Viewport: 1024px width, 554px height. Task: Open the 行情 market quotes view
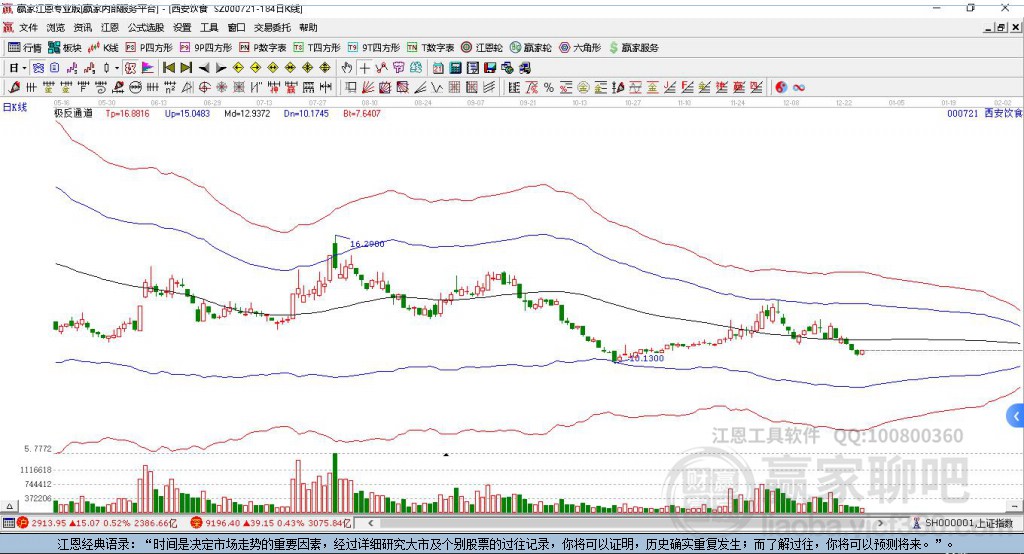[x=25, y=48]
